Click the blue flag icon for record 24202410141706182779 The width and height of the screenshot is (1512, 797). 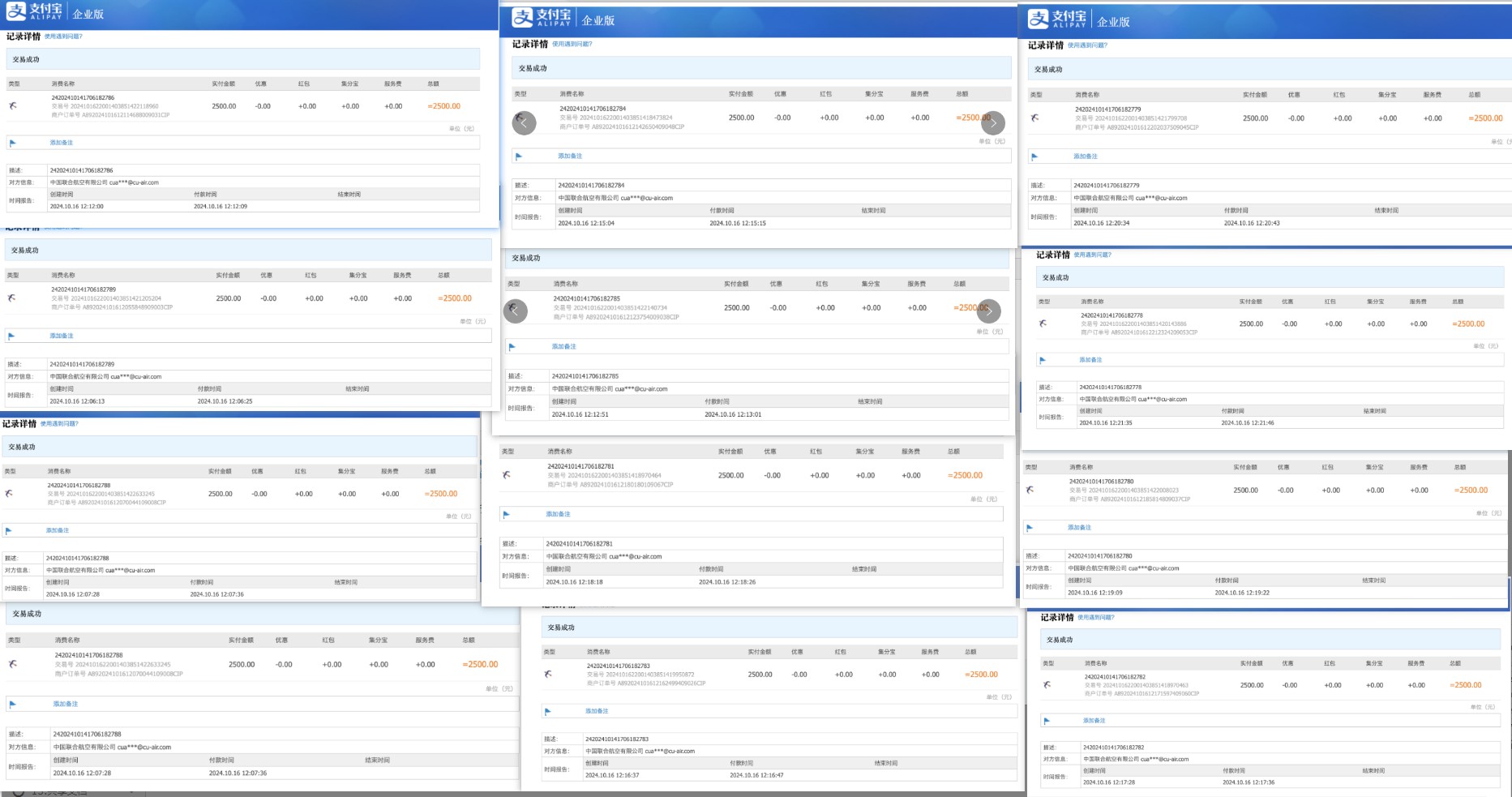click(x=1034, y=156)
